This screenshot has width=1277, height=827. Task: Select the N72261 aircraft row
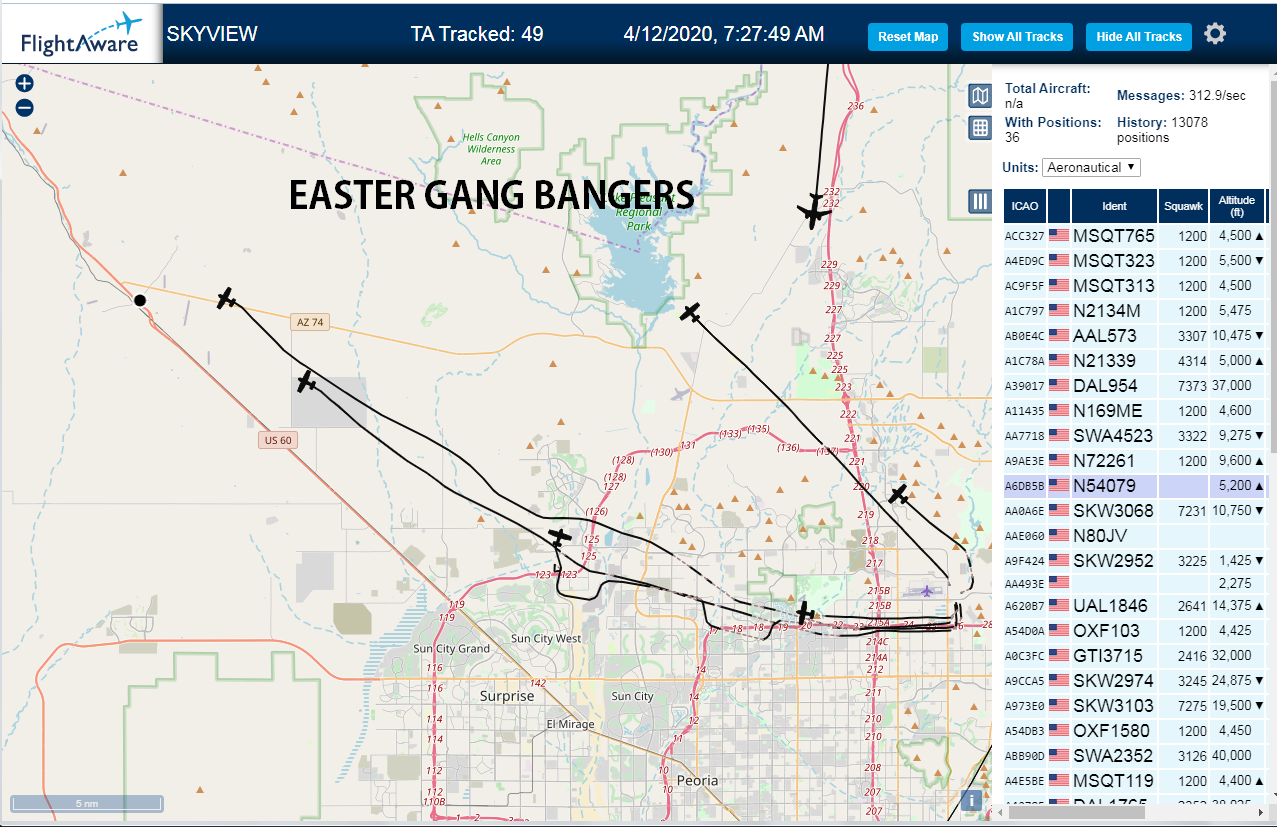[x=1135, y=460]
